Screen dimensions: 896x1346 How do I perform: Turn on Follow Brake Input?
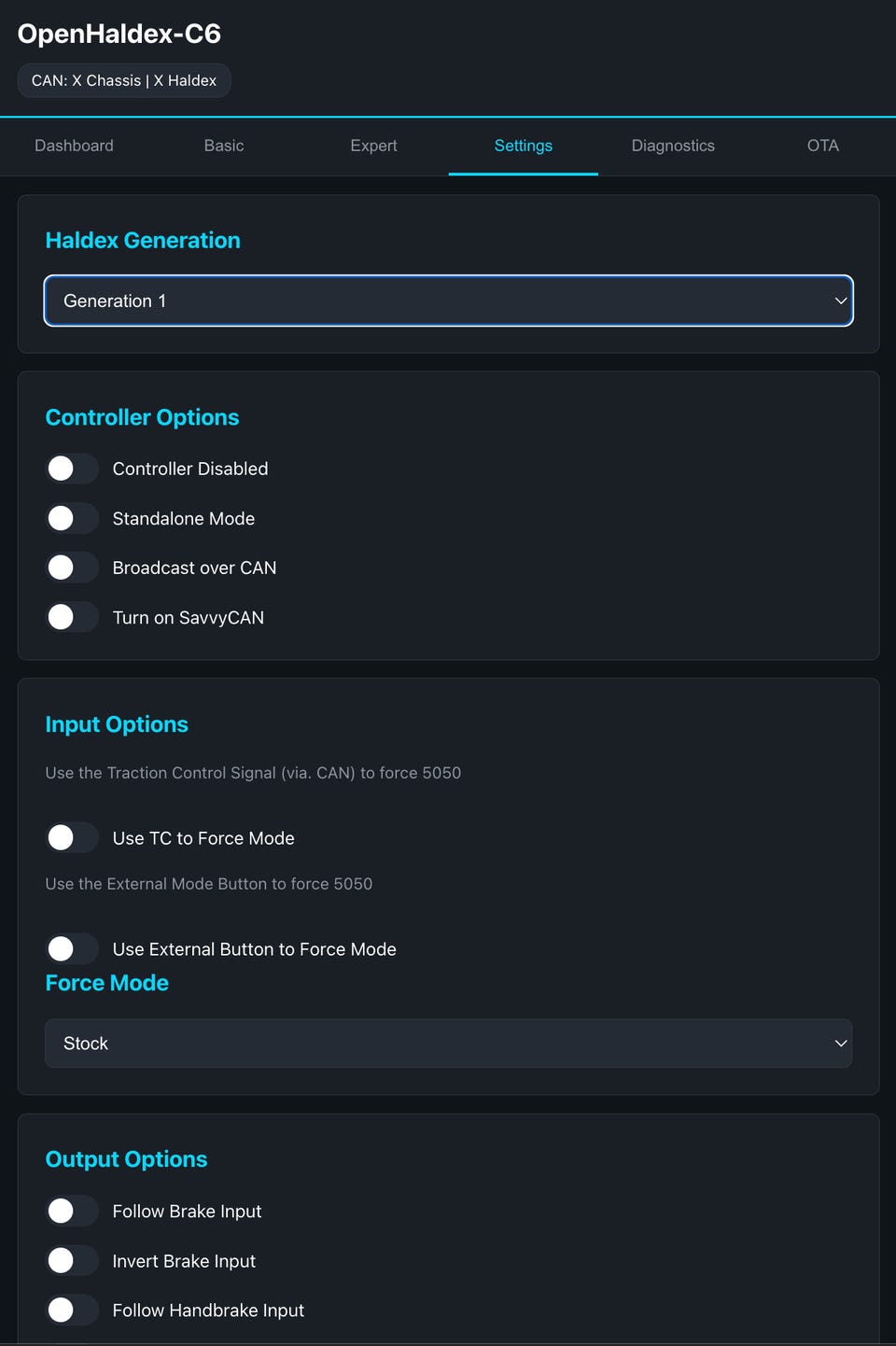[x=72, y=1212]
